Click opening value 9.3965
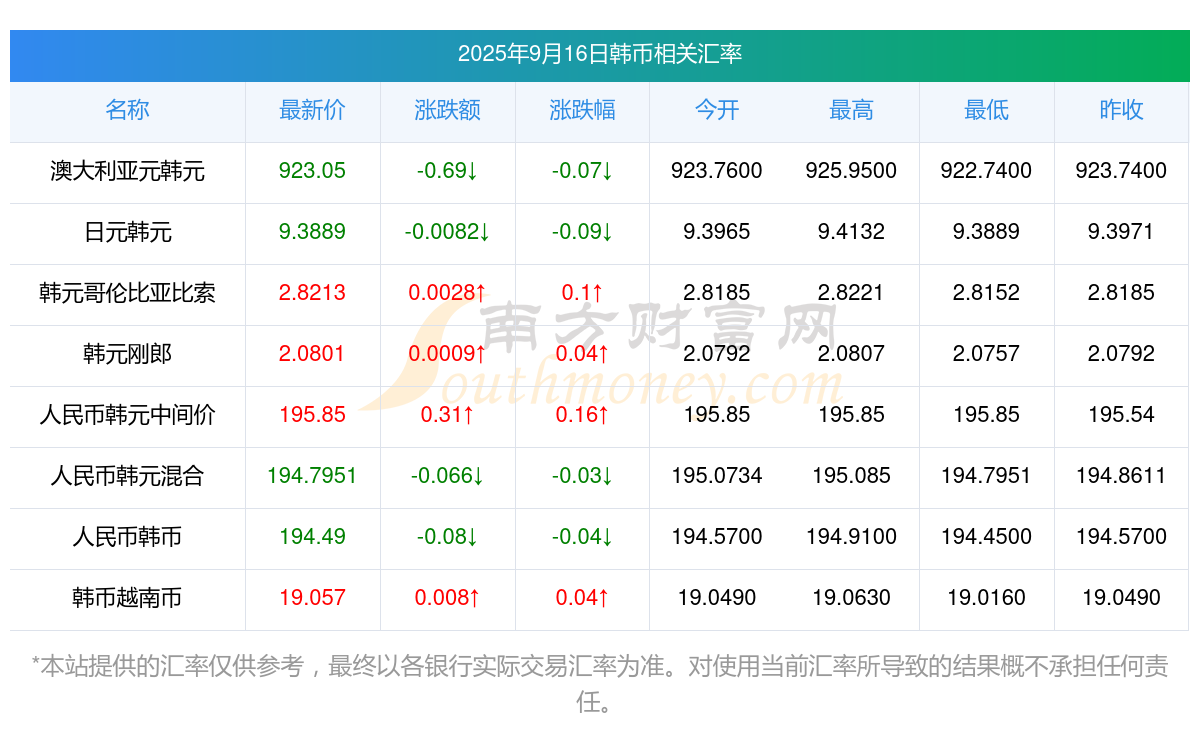The width and height of the screenshot is (1200, 733). 717,232
